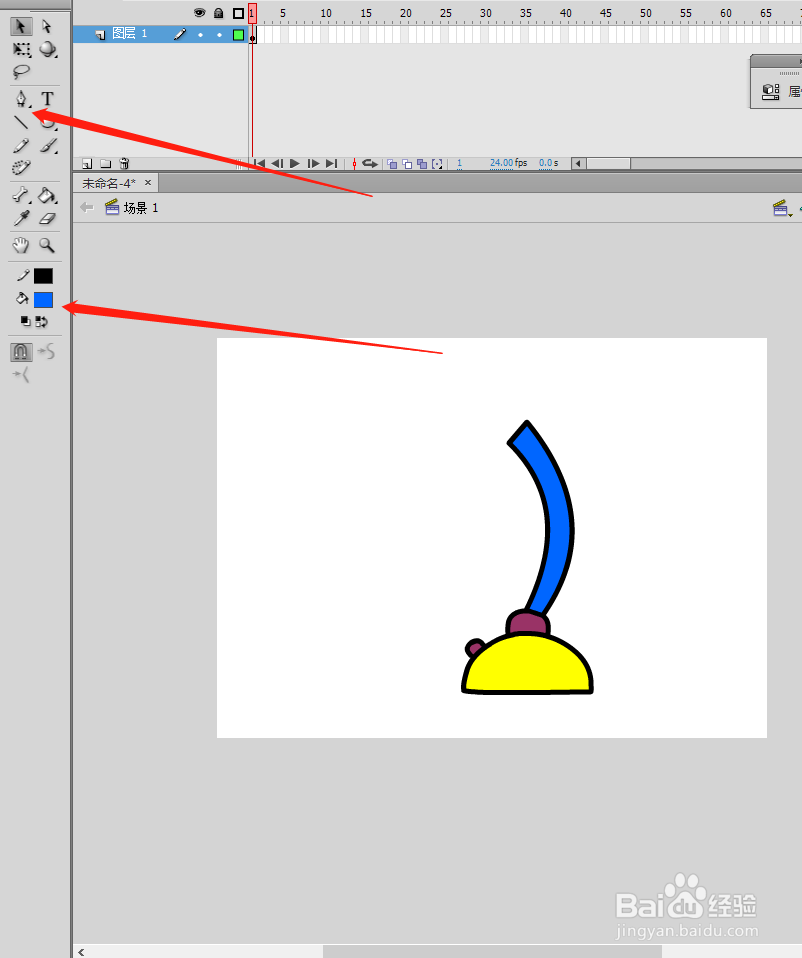Toggle lock on all layers
The image size is (802, 958).
pyautogui.click(x=219, y=13)
